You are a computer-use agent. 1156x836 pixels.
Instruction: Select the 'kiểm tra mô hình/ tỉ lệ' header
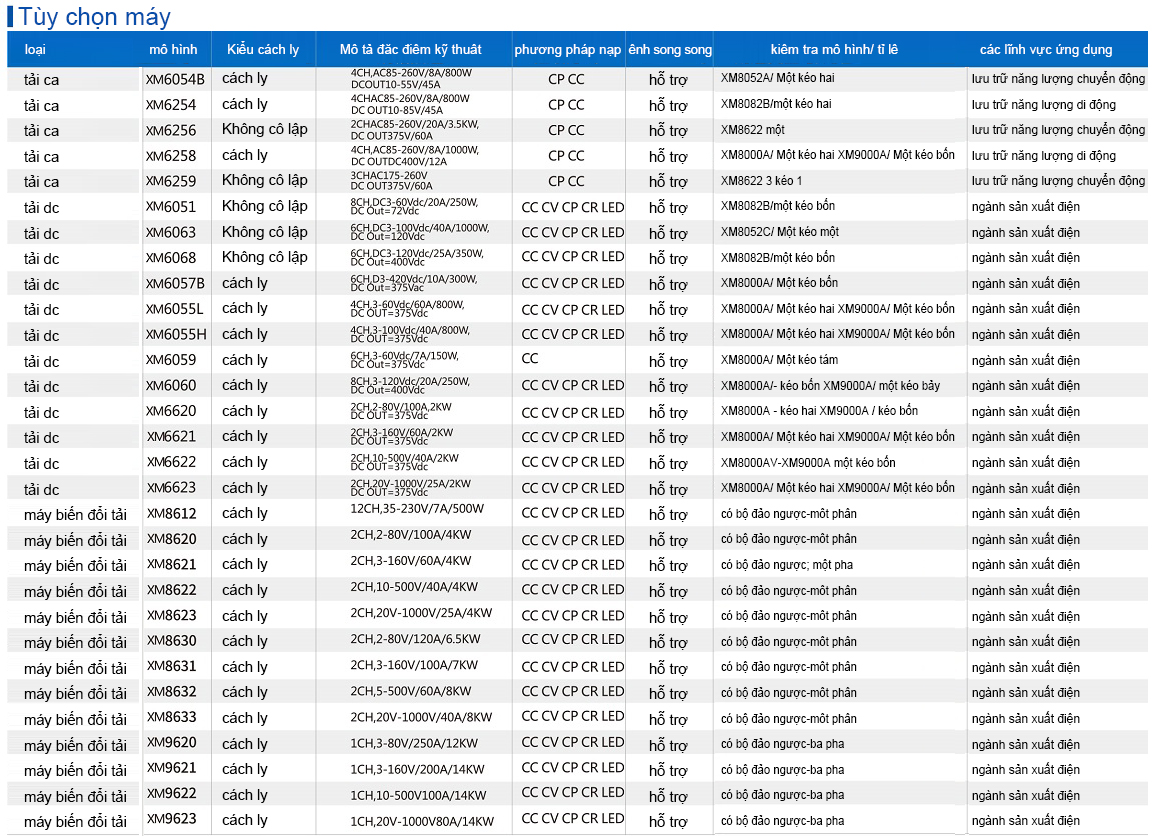(x=834, y=49)
